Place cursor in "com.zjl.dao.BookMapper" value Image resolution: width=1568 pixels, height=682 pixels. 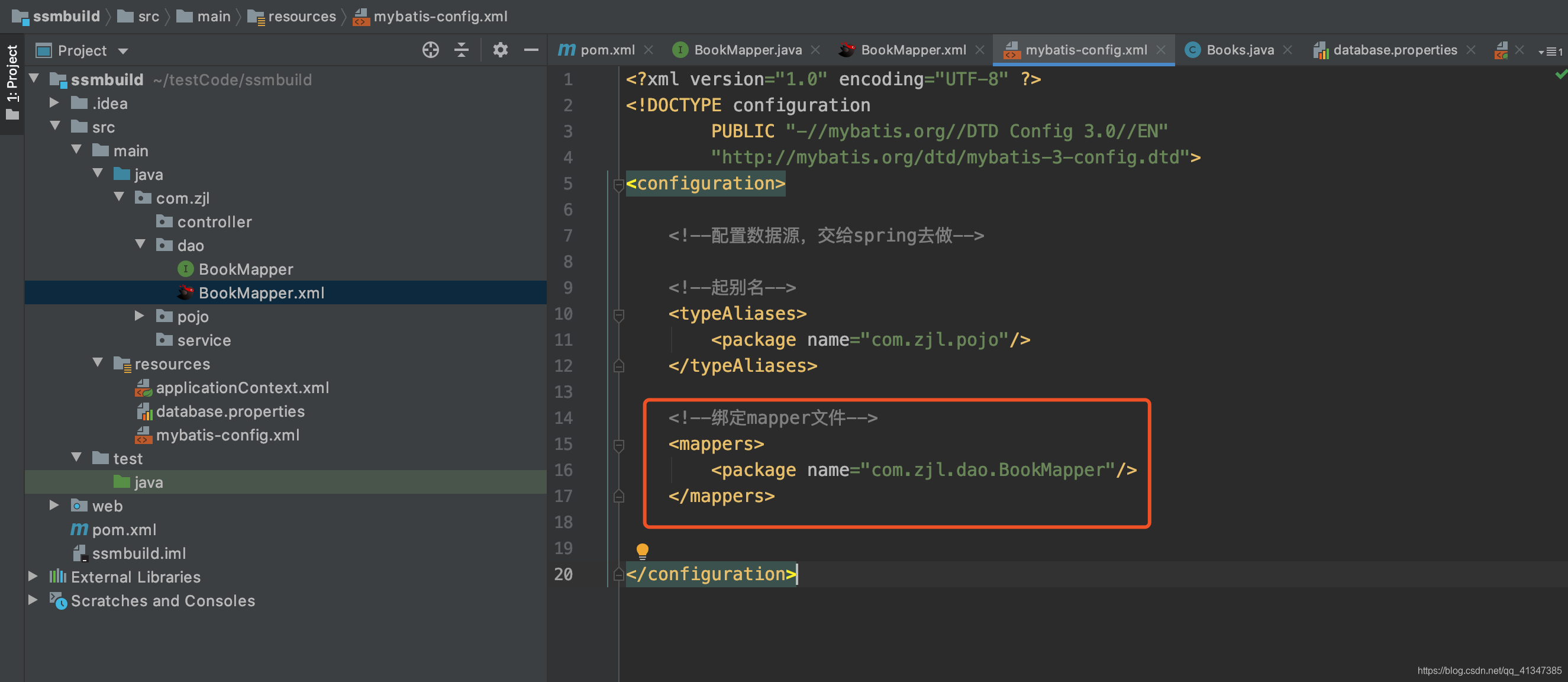[988, 470]
